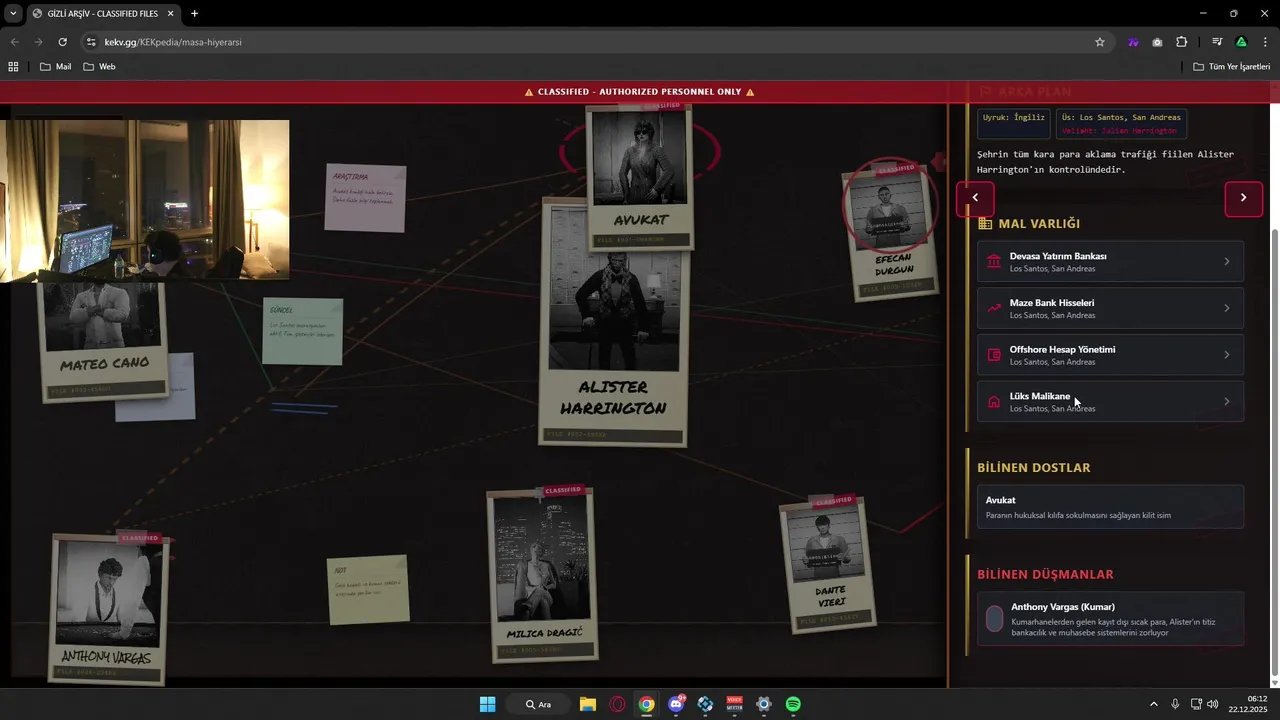Open File Explorer from the taskbar

[x=588, y=704]
